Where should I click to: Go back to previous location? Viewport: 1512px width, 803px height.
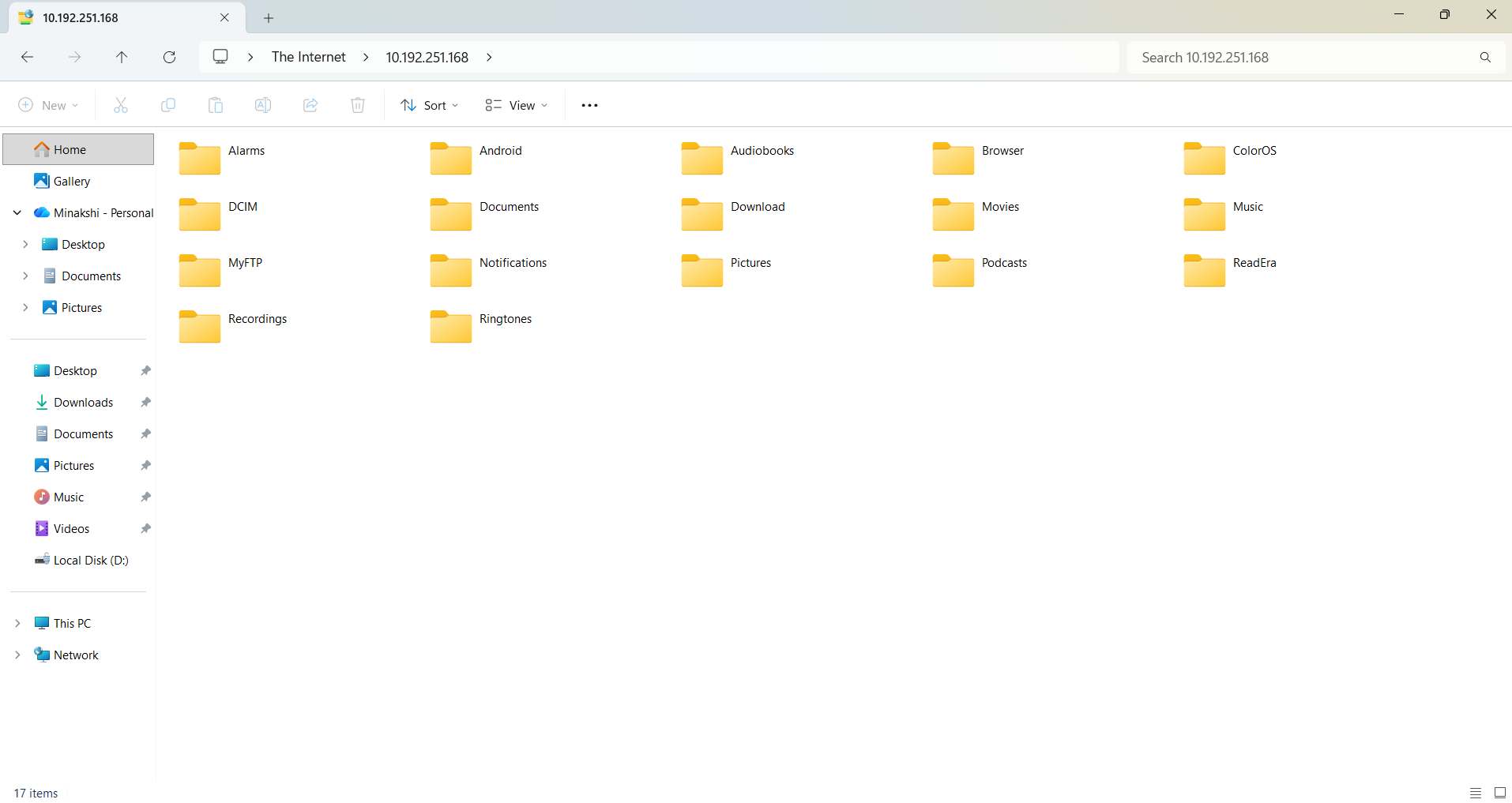click(27, 57)
